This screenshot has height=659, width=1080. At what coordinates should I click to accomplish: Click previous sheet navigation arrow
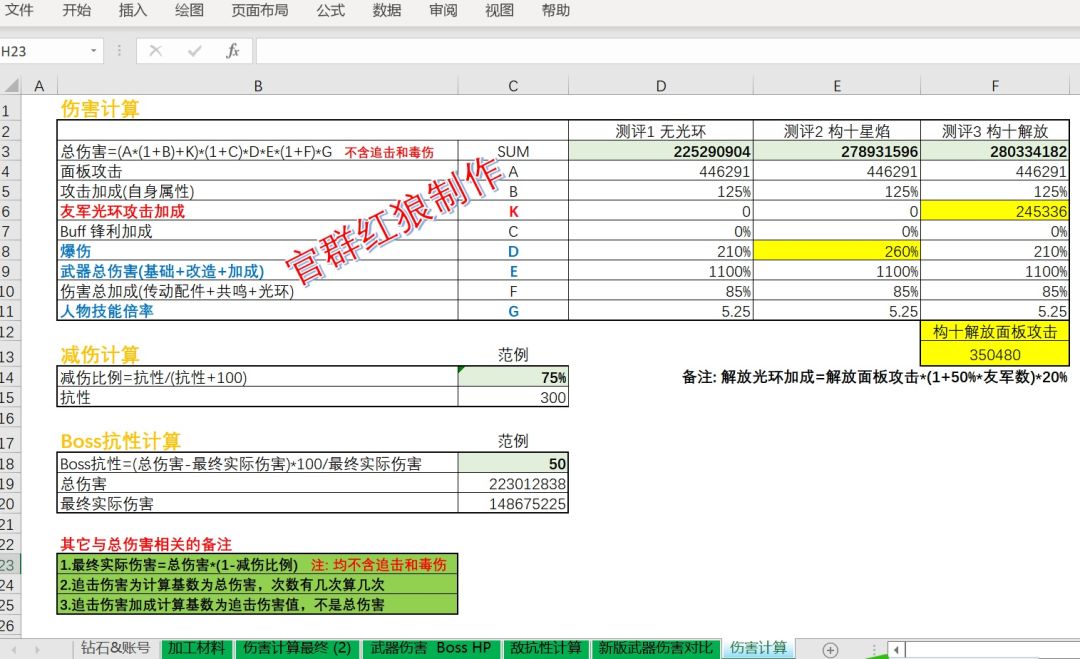pyautogui.click(x=14, y=649)
